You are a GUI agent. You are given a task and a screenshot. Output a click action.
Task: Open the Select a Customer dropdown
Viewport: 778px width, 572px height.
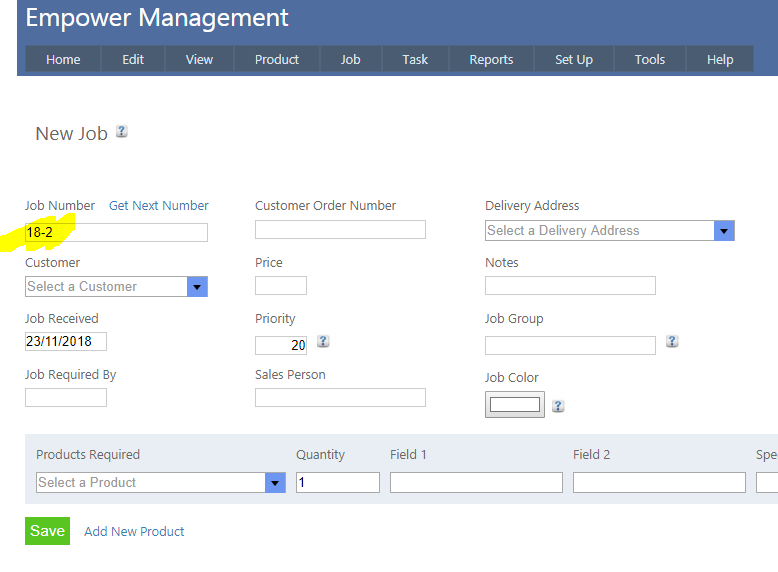pos(197,287)
